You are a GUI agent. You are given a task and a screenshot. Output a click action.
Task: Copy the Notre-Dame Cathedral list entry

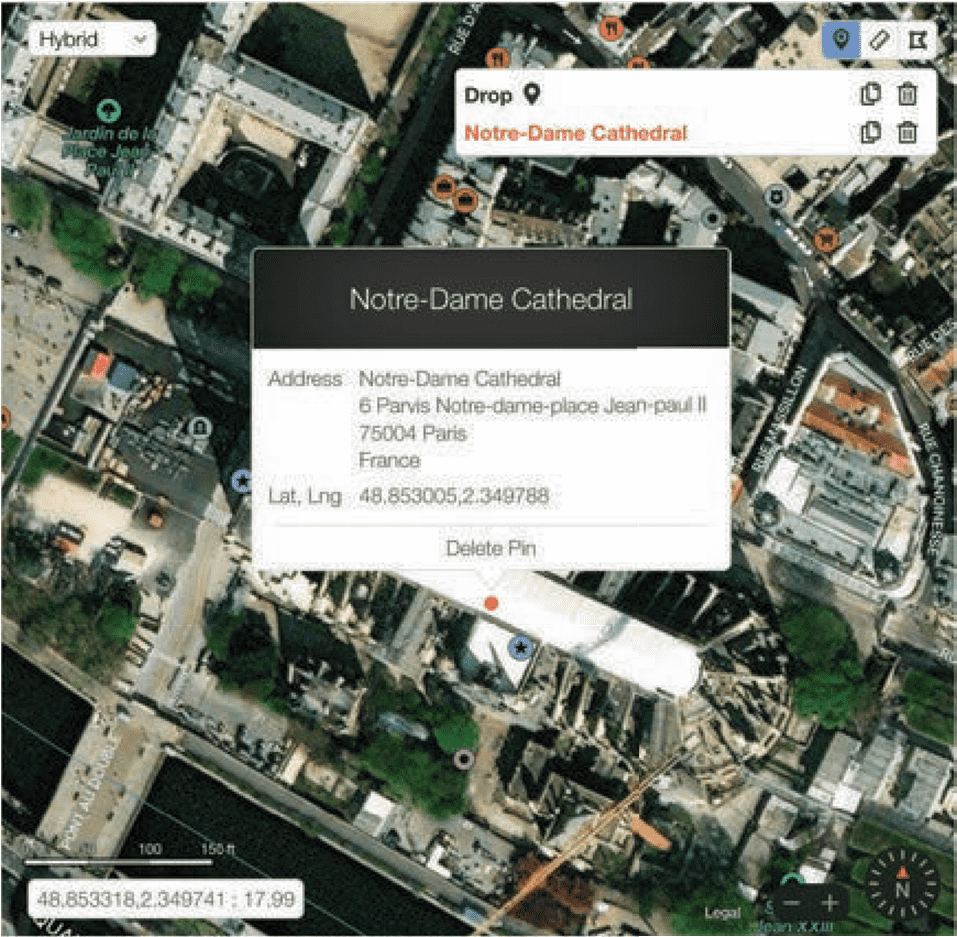[x=870, y=132]
